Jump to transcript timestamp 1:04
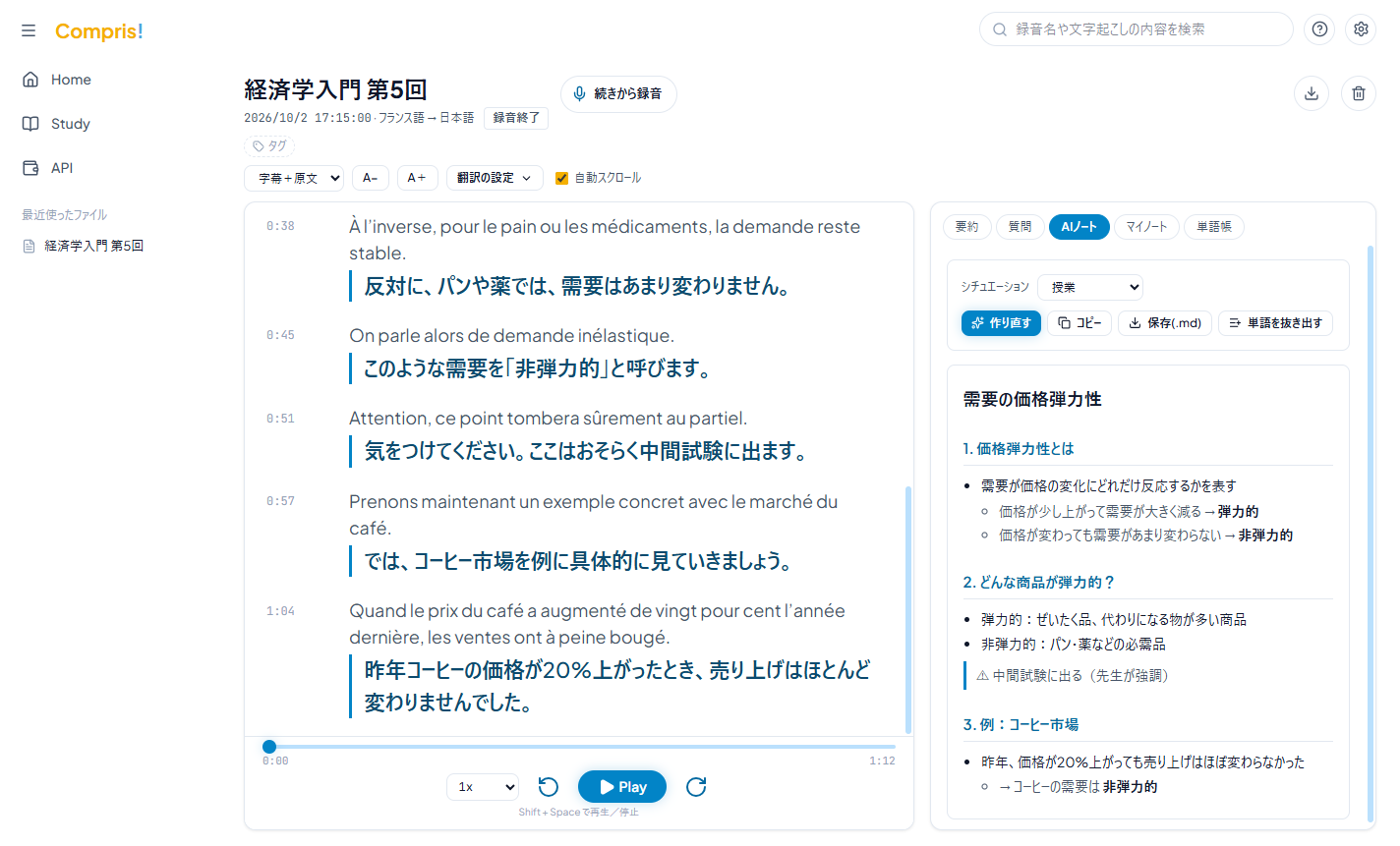Viewport: 1400px width, 846px height. 280,611
